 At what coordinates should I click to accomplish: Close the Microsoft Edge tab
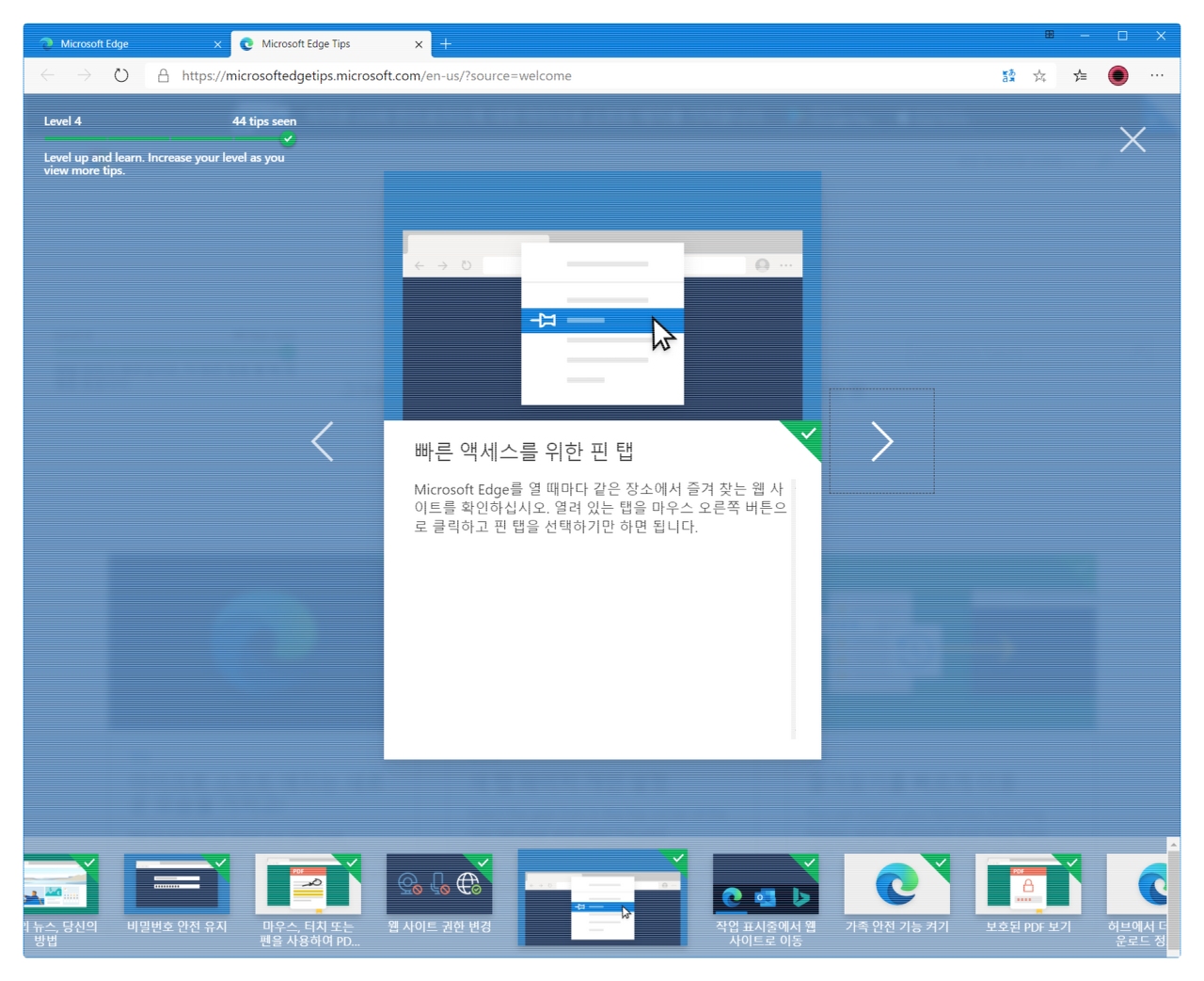(217, 44)
